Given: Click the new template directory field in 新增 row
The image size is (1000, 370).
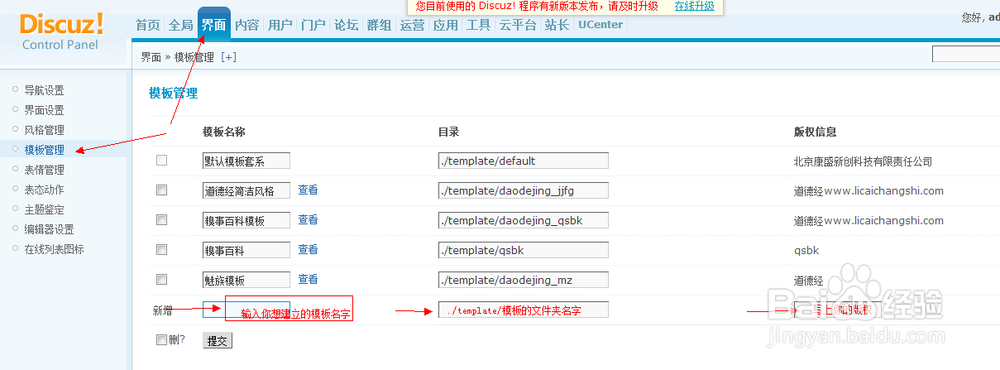Looking at the screenshot, I should point(524,309).
